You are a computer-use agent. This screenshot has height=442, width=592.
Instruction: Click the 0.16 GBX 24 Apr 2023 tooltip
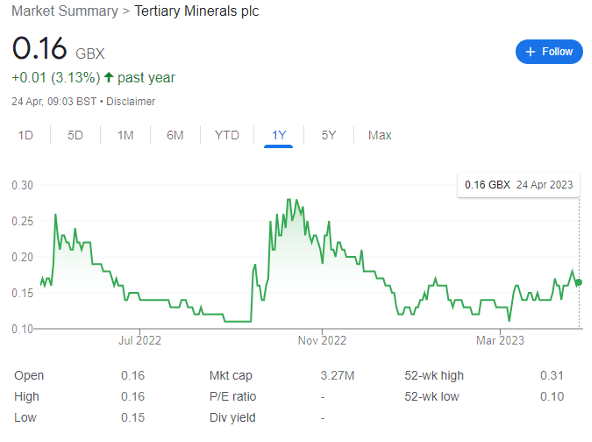tap(519, 185)
